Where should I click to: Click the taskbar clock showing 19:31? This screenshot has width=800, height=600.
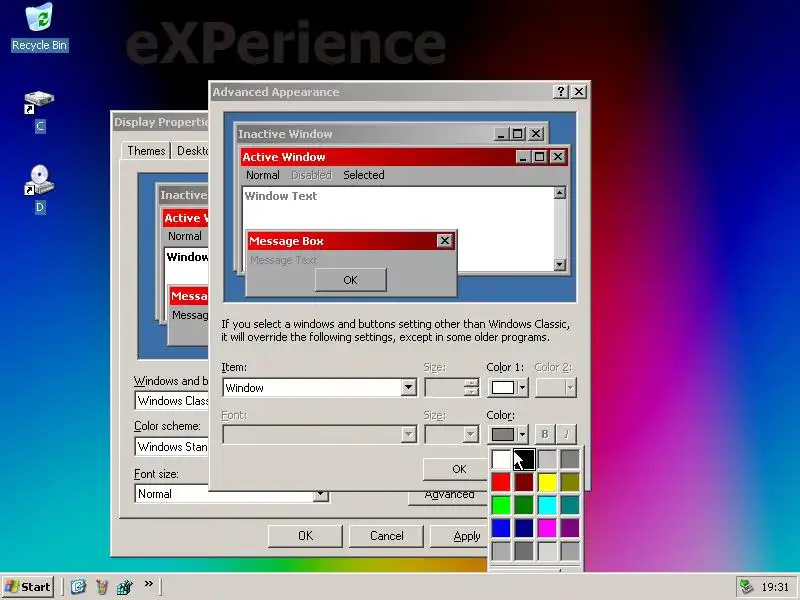click(x=775, y=587)
